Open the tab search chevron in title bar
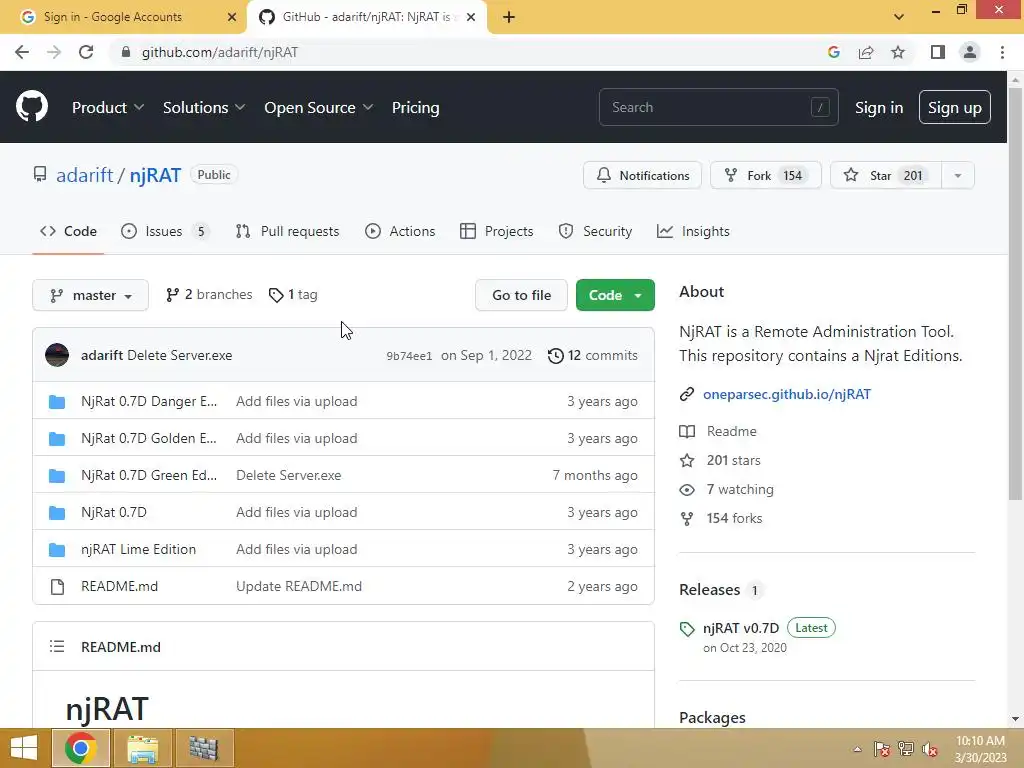1024x768 pixels. click(899, 17)
